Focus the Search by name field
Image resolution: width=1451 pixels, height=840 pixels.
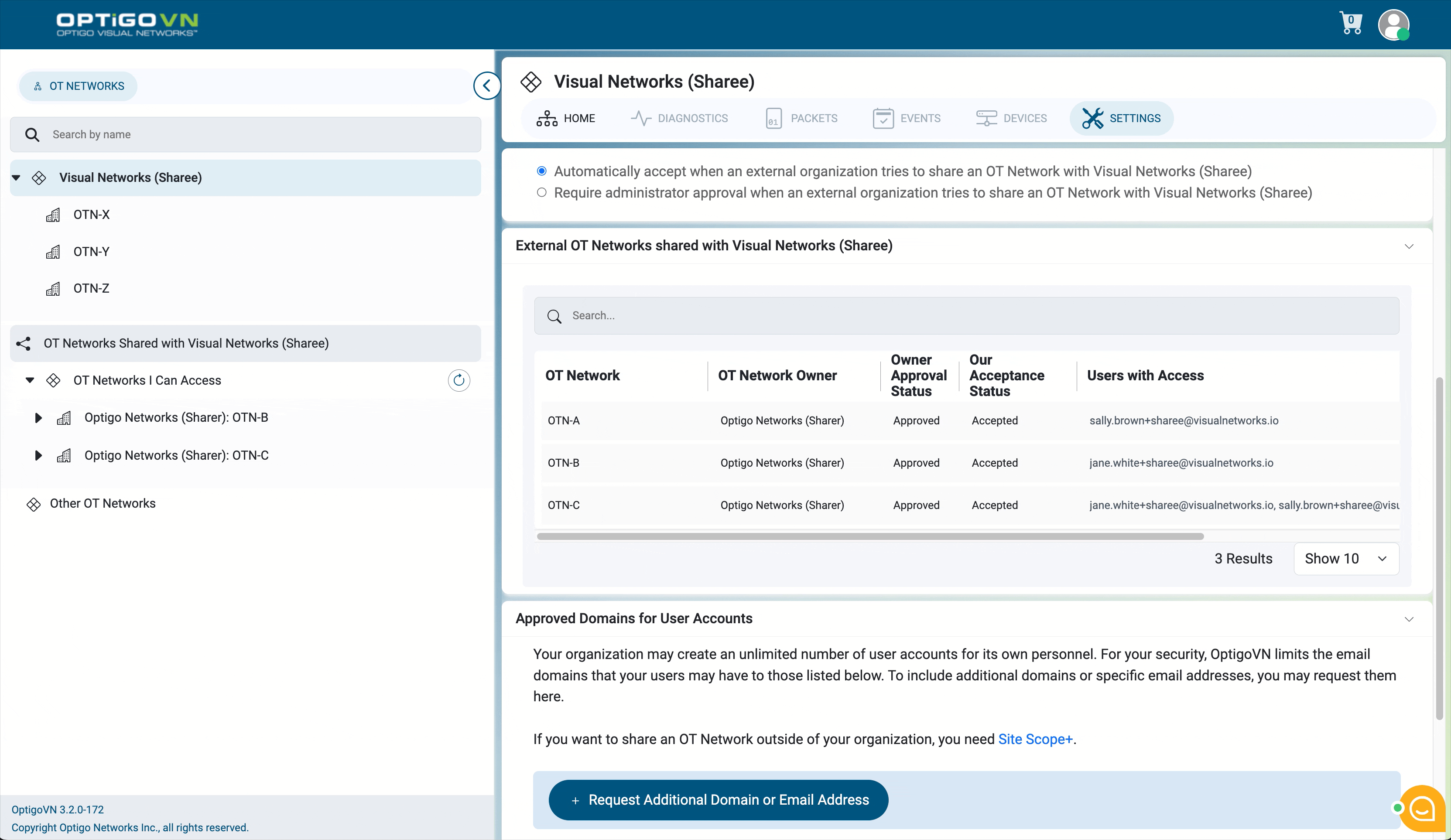tap(245, 135)
